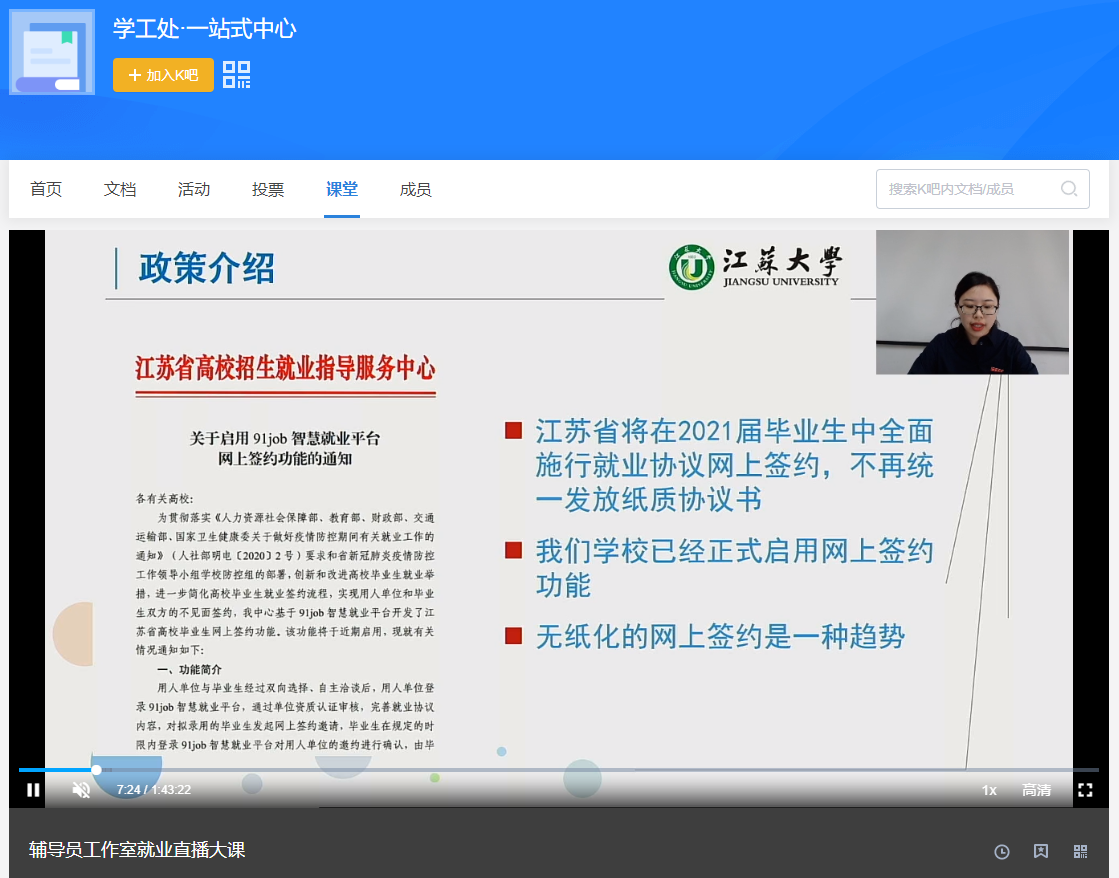Pause the video playback

click(x=33, y=790)
